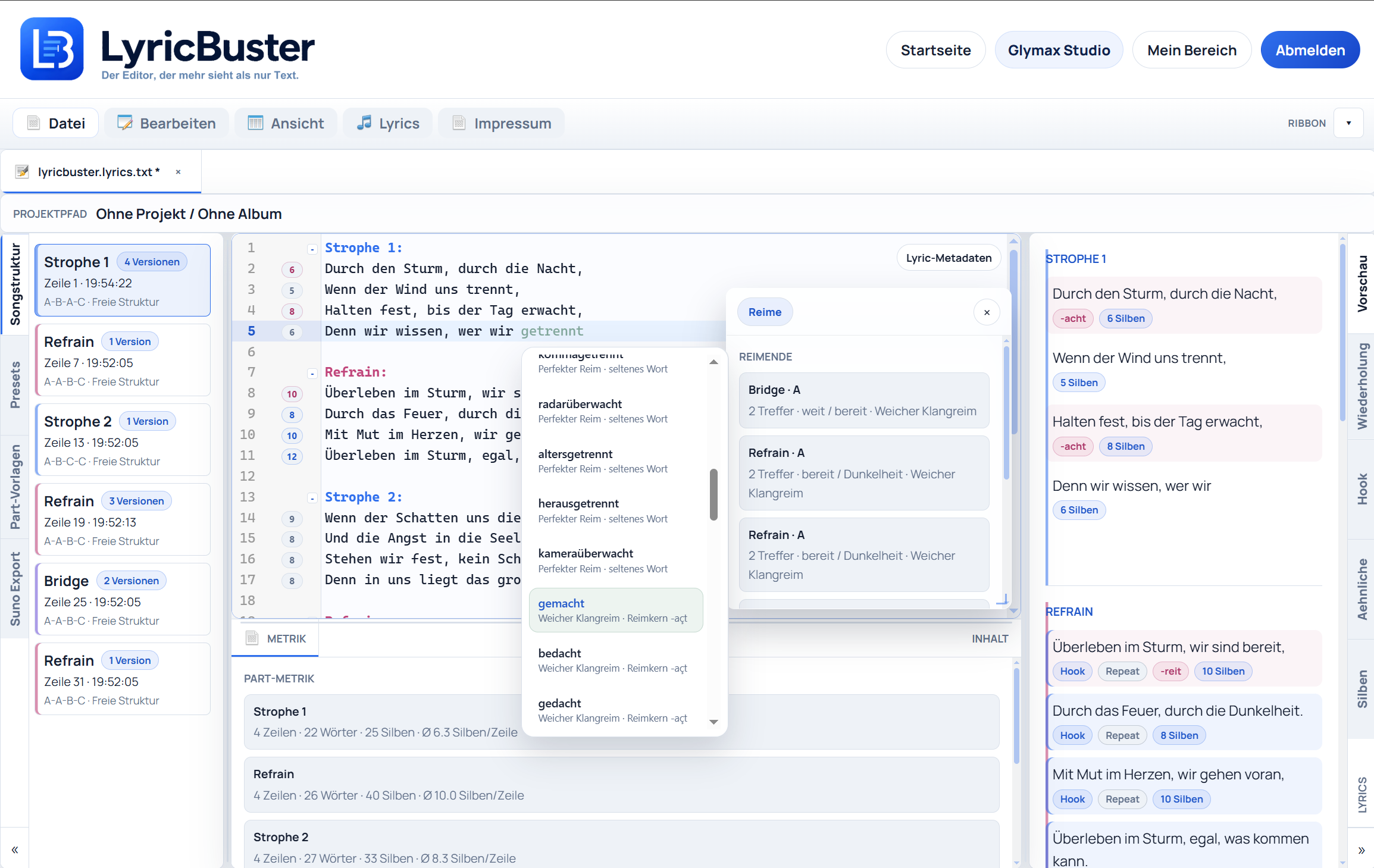Image resolution: width=1374 pixels, height=868 pixels.
Task: Click the 2 Versionen badge on Bridge
Action: click(131, 581)
